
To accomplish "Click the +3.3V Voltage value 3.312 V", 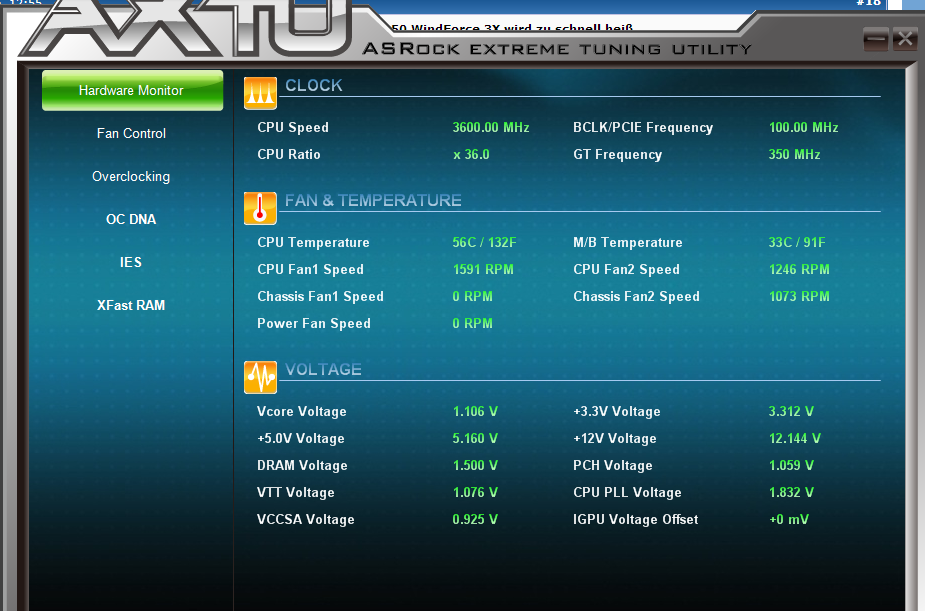I will tap(791, 412).
